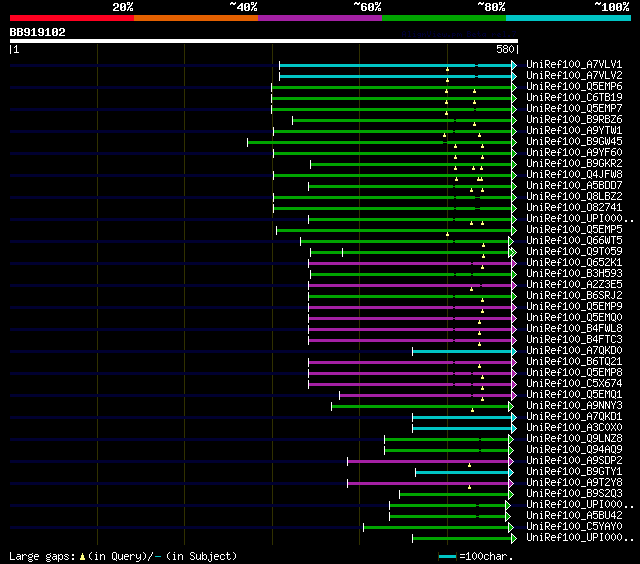
Task: Select label UniRef100_Q94AQ9
Action: coord(574,450)
